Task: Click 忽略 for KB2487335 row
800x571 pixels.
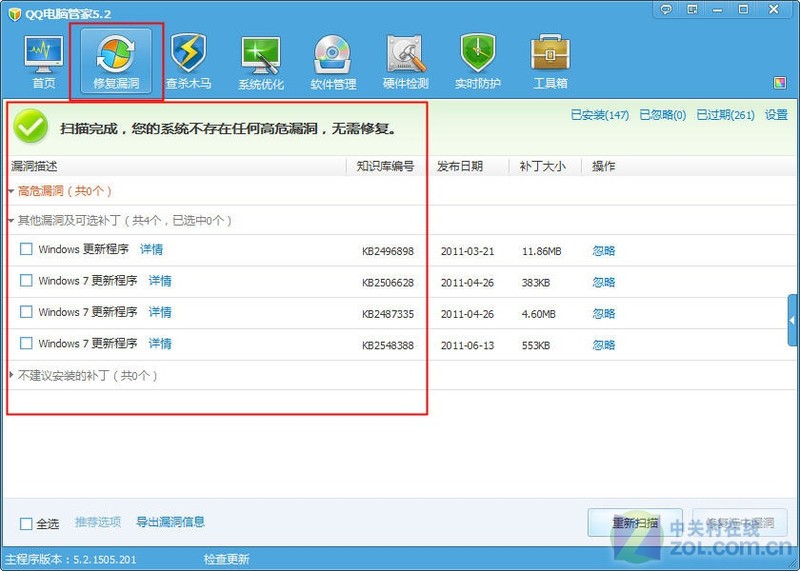Action: pyautogui.click(x=604, y=313)
